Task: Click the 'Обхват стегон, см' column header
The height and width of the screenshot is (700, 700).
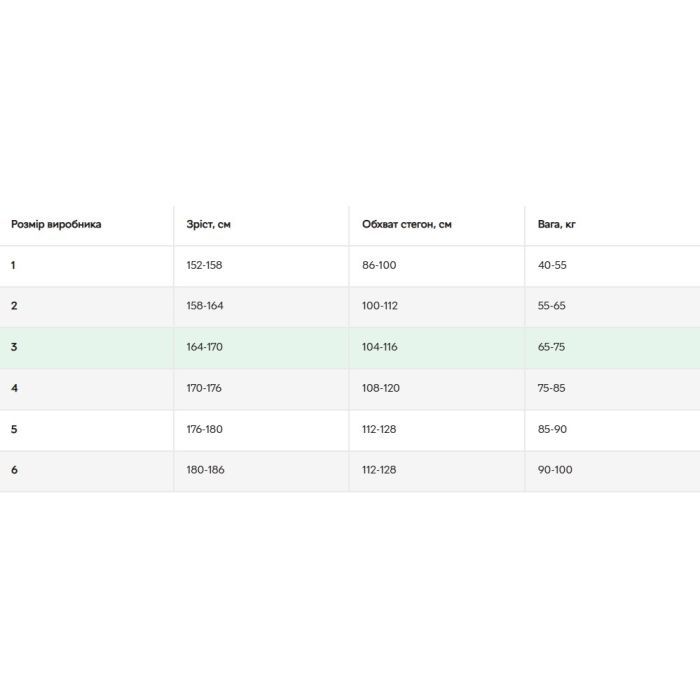Action: click(x=407, y=225)
